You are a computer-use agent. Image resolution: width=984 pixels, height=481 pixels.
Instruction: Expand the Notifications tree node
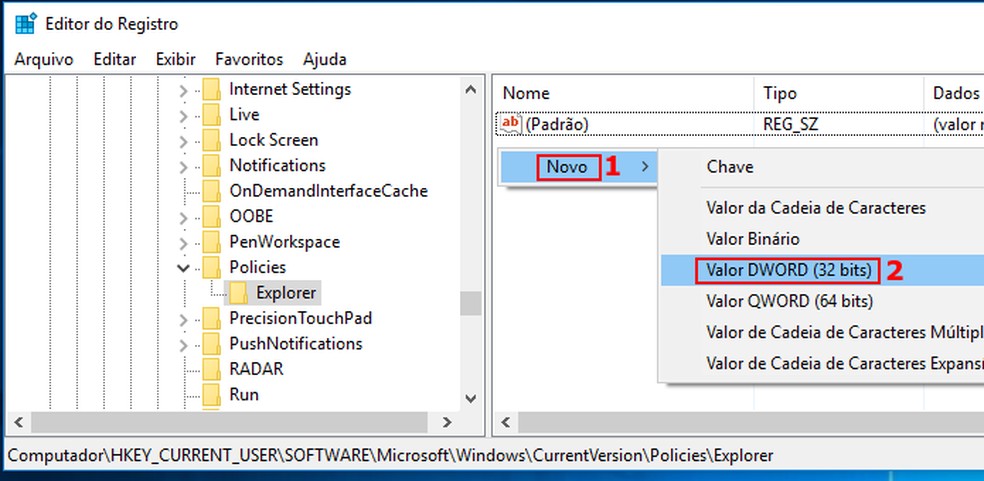pos(183,166)
